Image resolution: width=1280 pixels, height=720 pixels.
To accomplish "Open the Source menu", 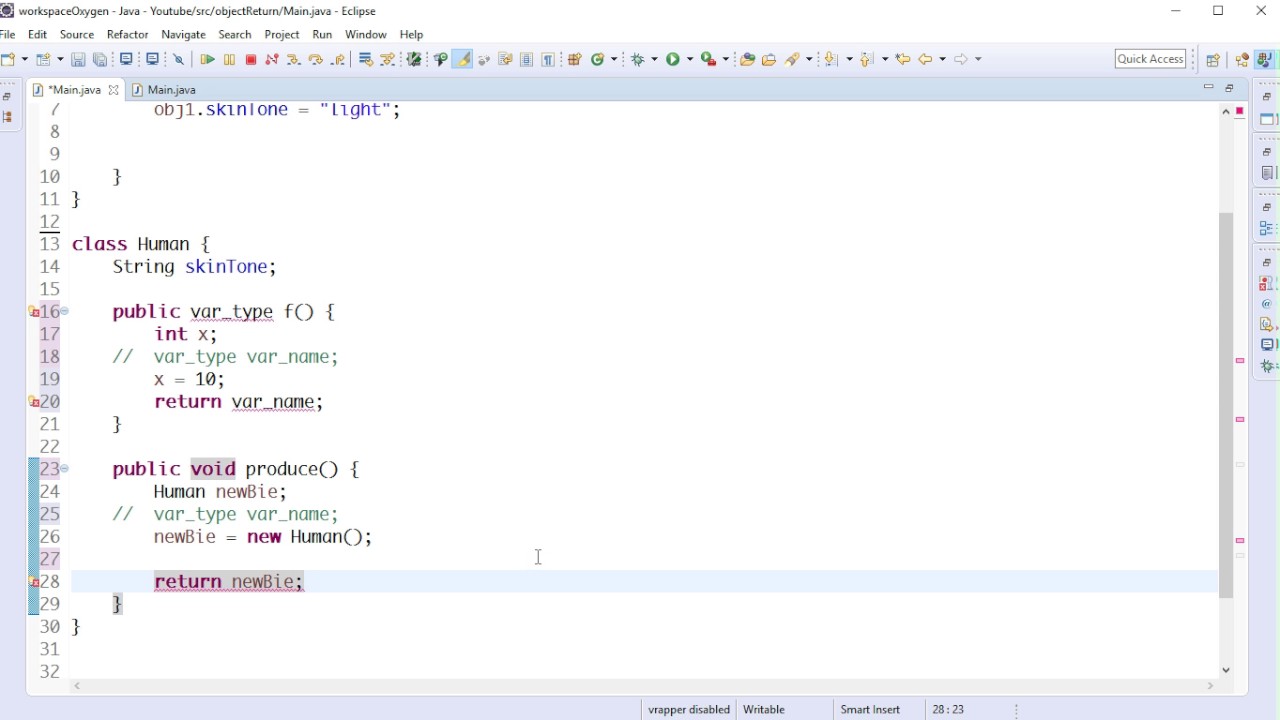I will tap(77, 34).
